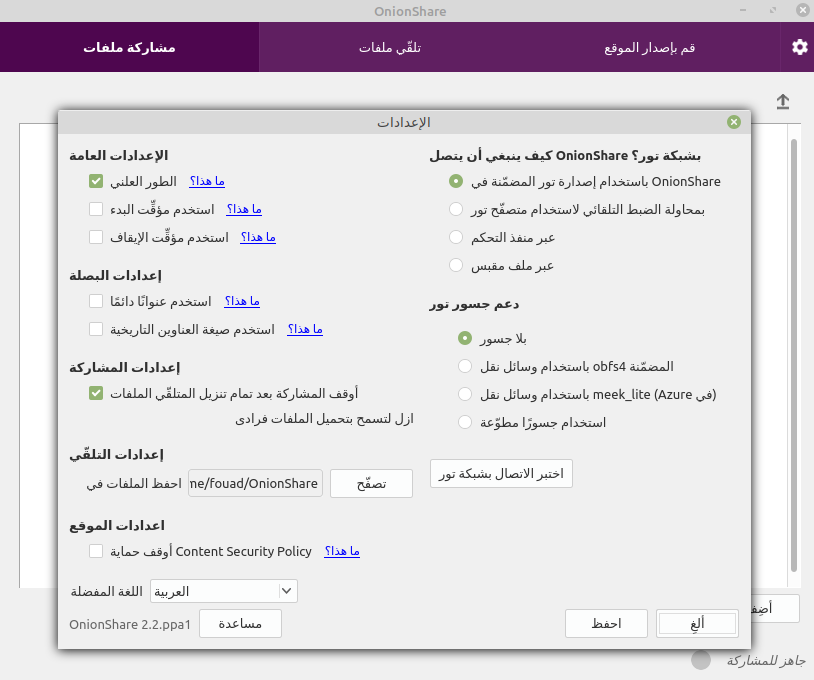Image resolution: width=814 pixels, height=680 pixels.
Task: Toggle the الطور العلني checkbox
Action: (96, 181)
